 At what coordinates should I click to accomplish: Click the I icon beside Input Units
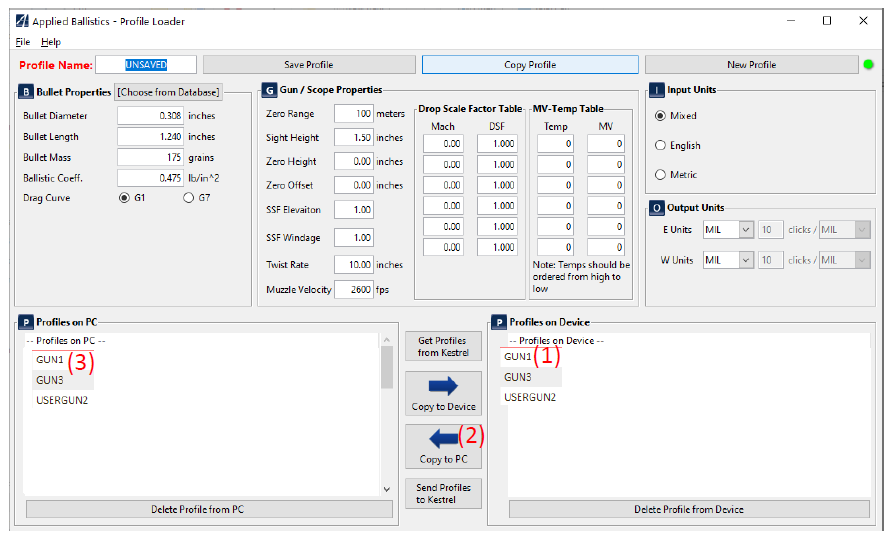[x=656, y=90]
